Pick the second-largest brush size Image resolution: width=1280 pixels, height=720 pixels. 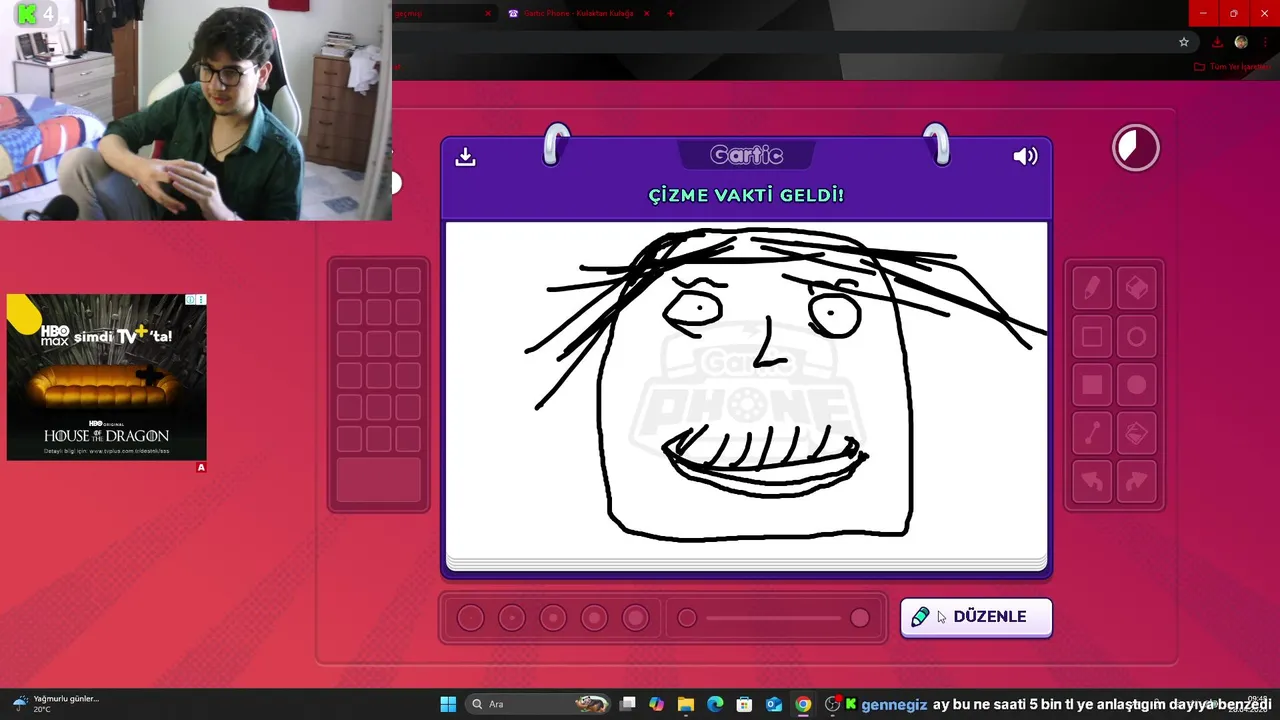pyautogui.click(x=594, y=618)
